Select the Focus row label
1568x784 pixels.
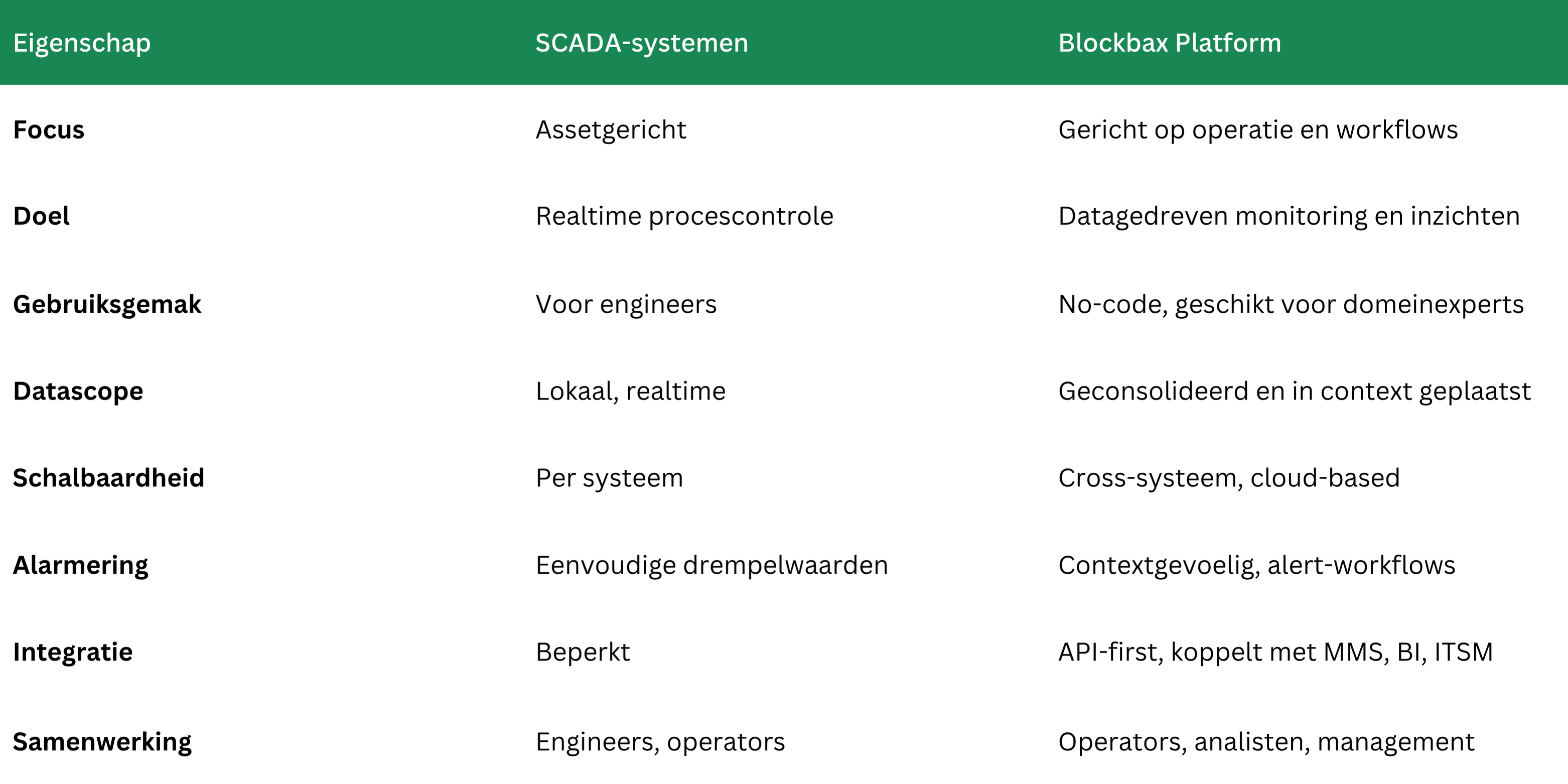(x=49, y=129)
